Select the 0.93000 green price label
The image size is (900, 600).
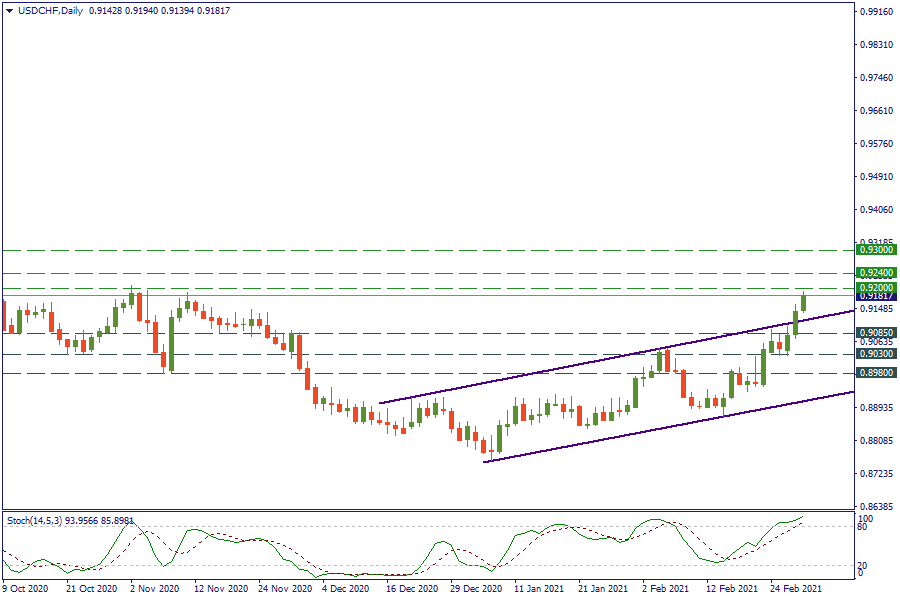[x=876, y=250]
